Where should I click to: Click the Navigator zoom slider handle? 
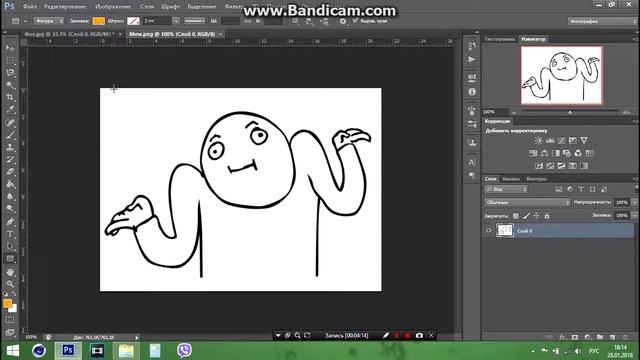[570, 112]
